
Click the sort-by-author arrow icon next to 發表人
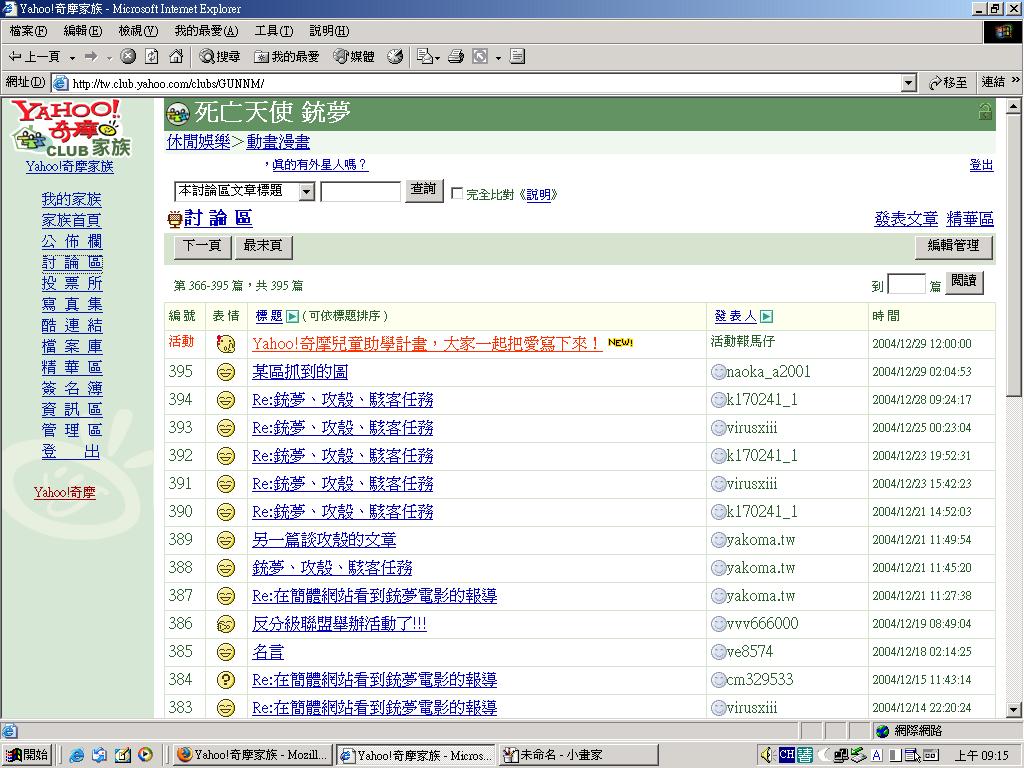767,317
